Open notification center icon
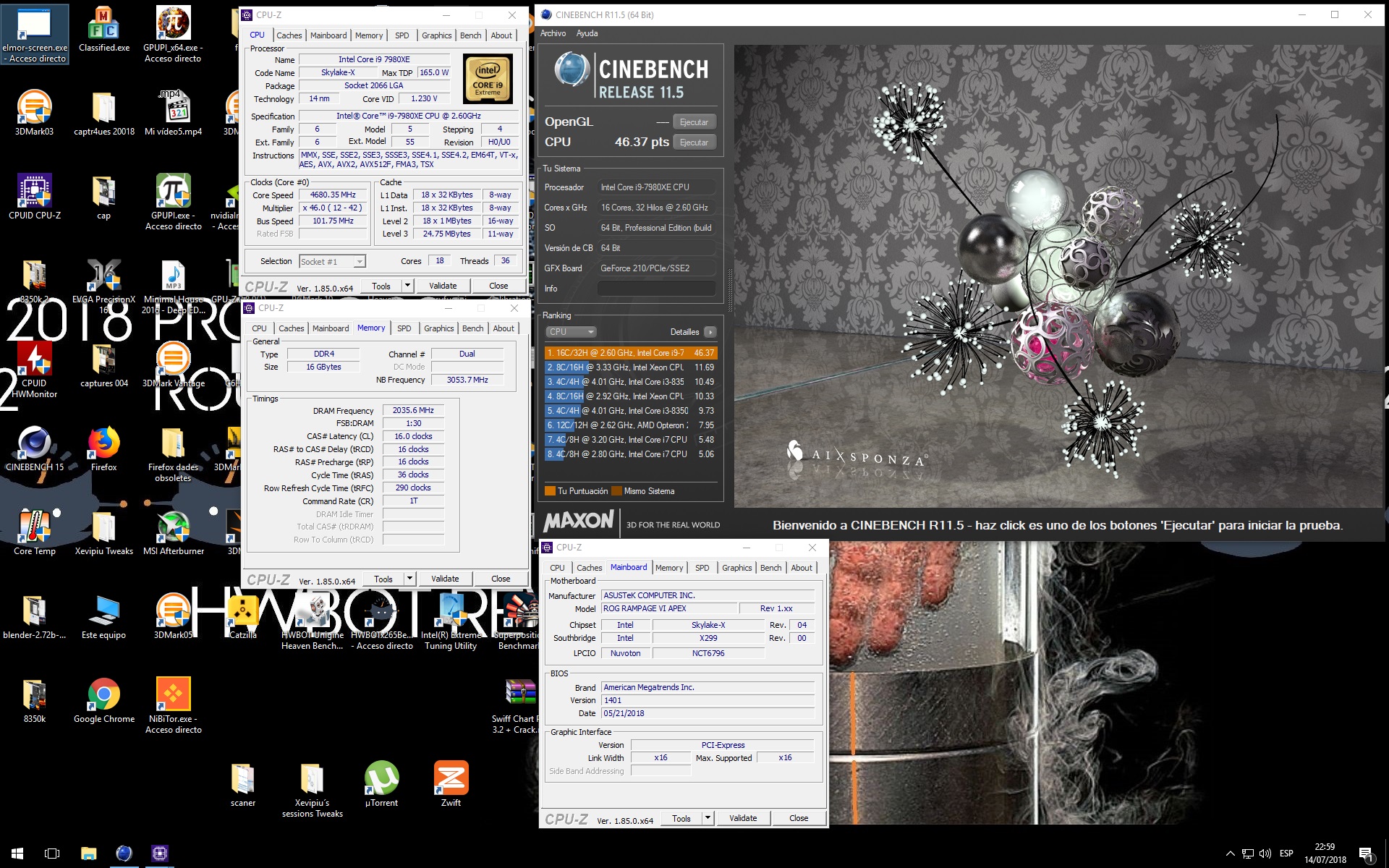This screenshot has height=868, width=1389. pyautogui.click(x=1366, y=854)
